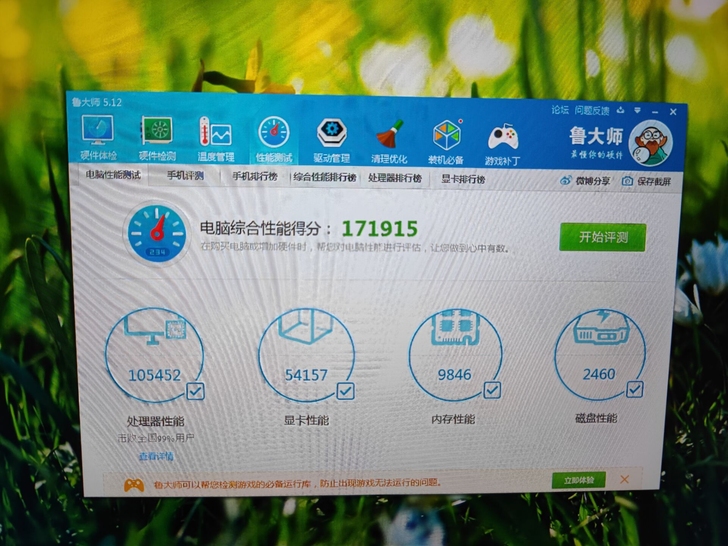Uncheck the 磁盘性能 checkbox
728x546 pixels.
coord(635,389)
